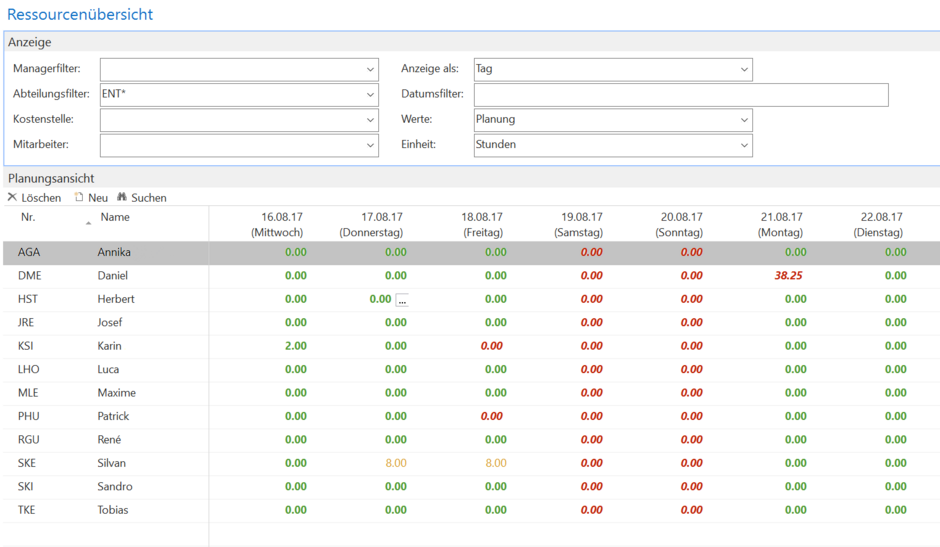
Task: Collapse the Anzeige section header
Action: click(472, 42)
